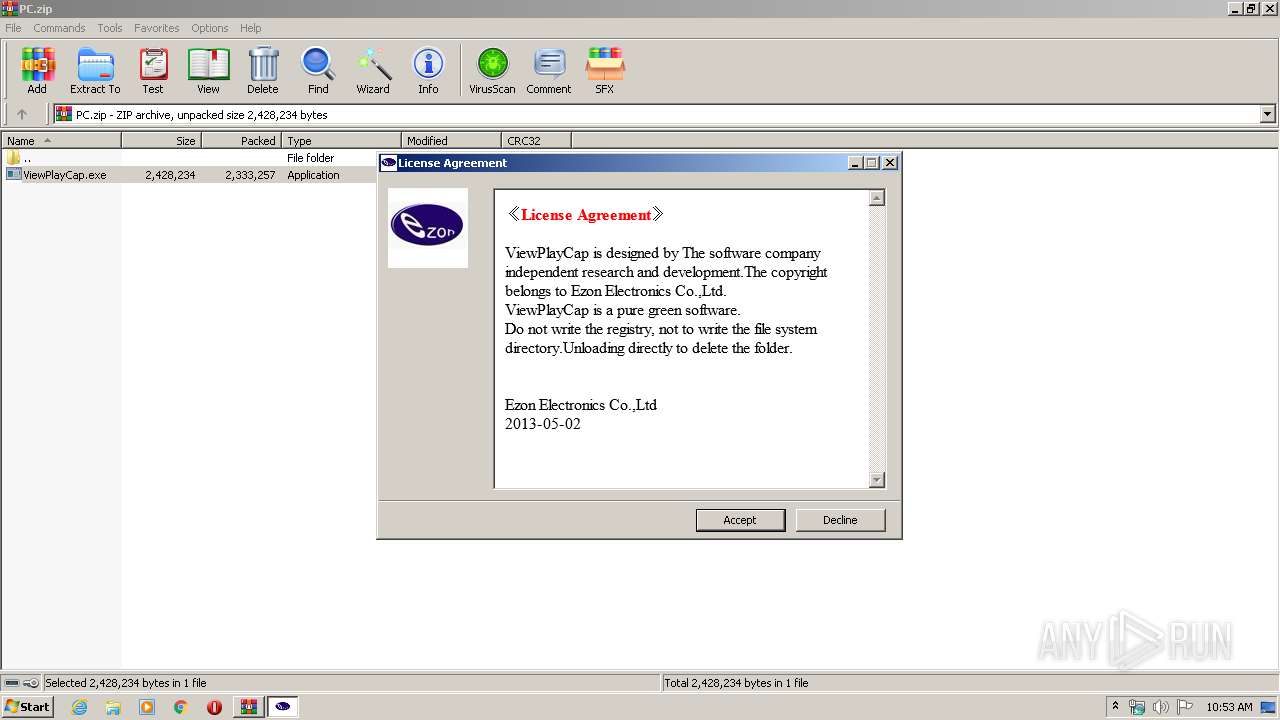Decline the license agreement
This screenshot has height=720, width=1280.
pos(840,520)
